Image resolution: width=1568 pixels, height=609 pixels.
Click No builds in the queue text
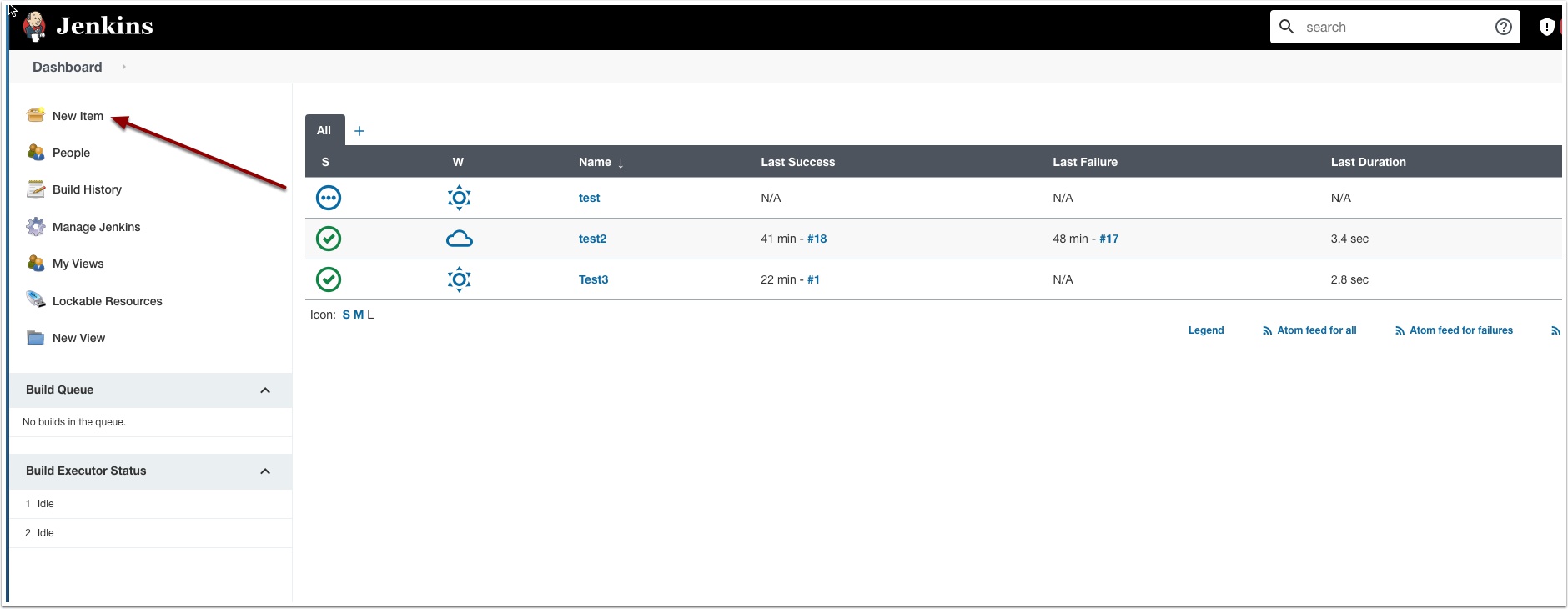[x=74, y=422]
